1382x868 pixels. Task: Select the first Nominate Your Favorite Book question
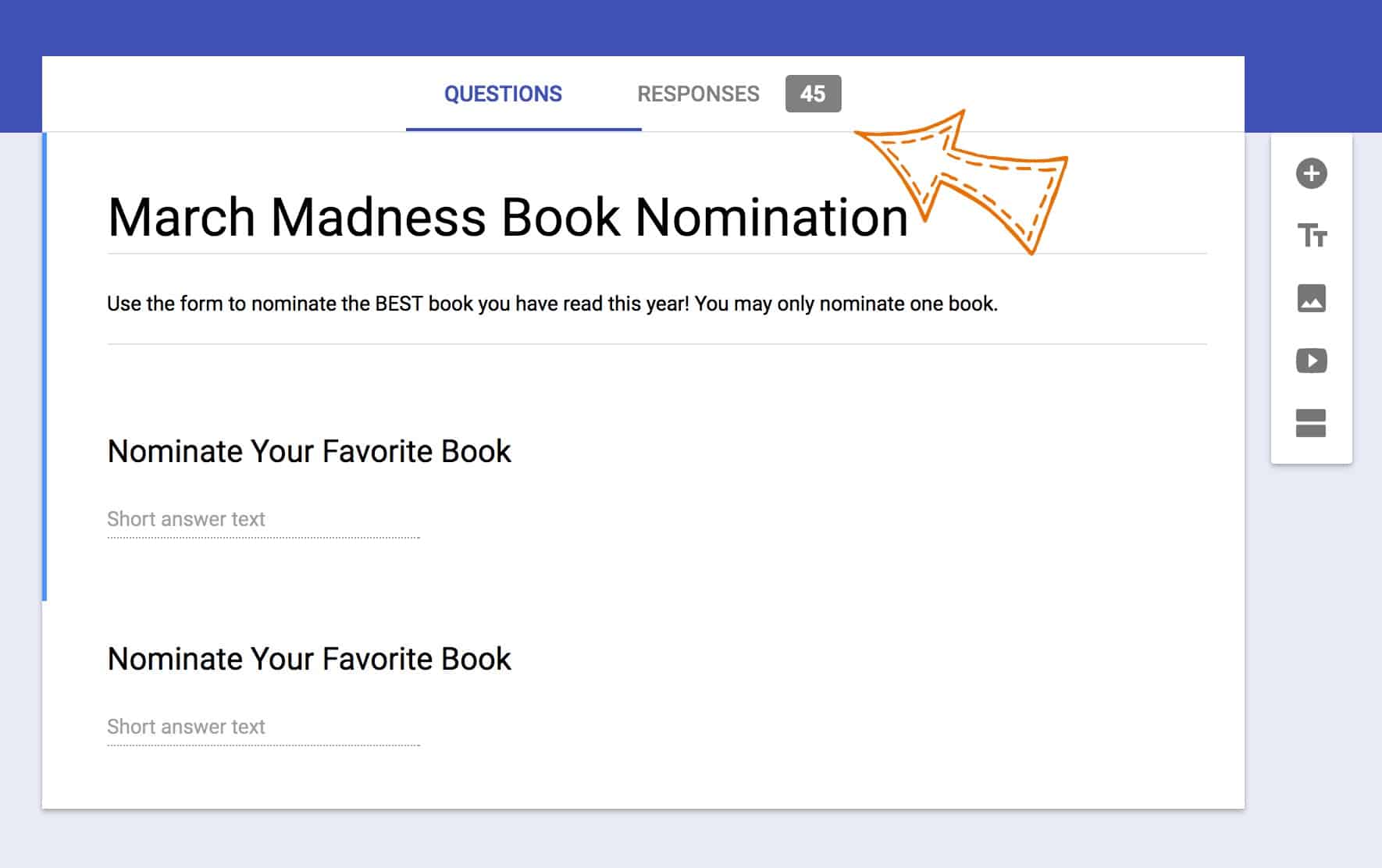pos(309,451)
